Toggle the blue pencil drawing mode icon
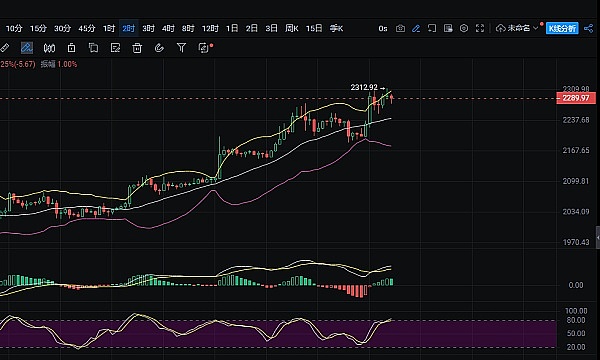Screen dimensions: 600x360 point(416,28)
